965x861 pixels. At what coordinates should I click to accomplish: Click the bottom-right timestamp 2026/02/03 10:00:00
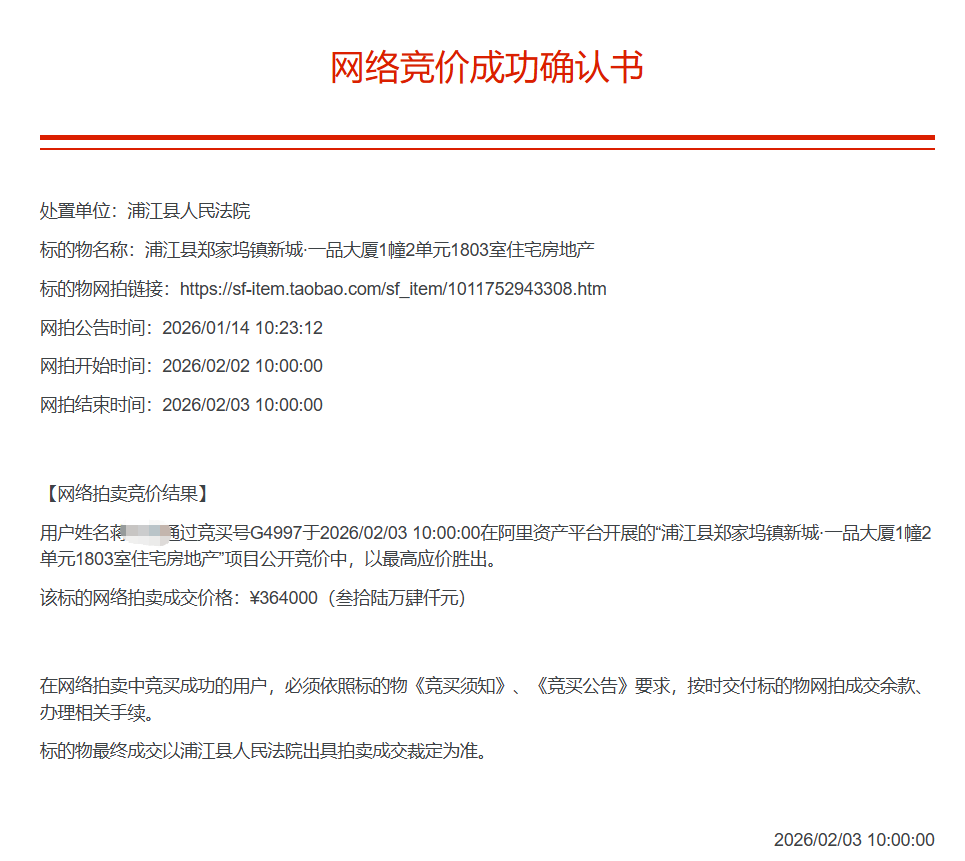[x=853, y=840]
